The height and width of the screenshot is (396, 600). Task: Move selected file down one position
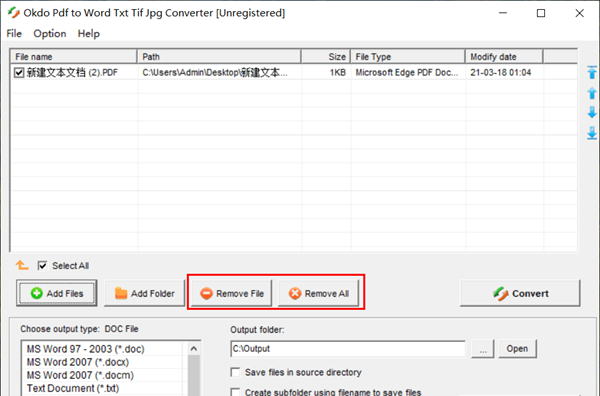click(x=592, y=112)
